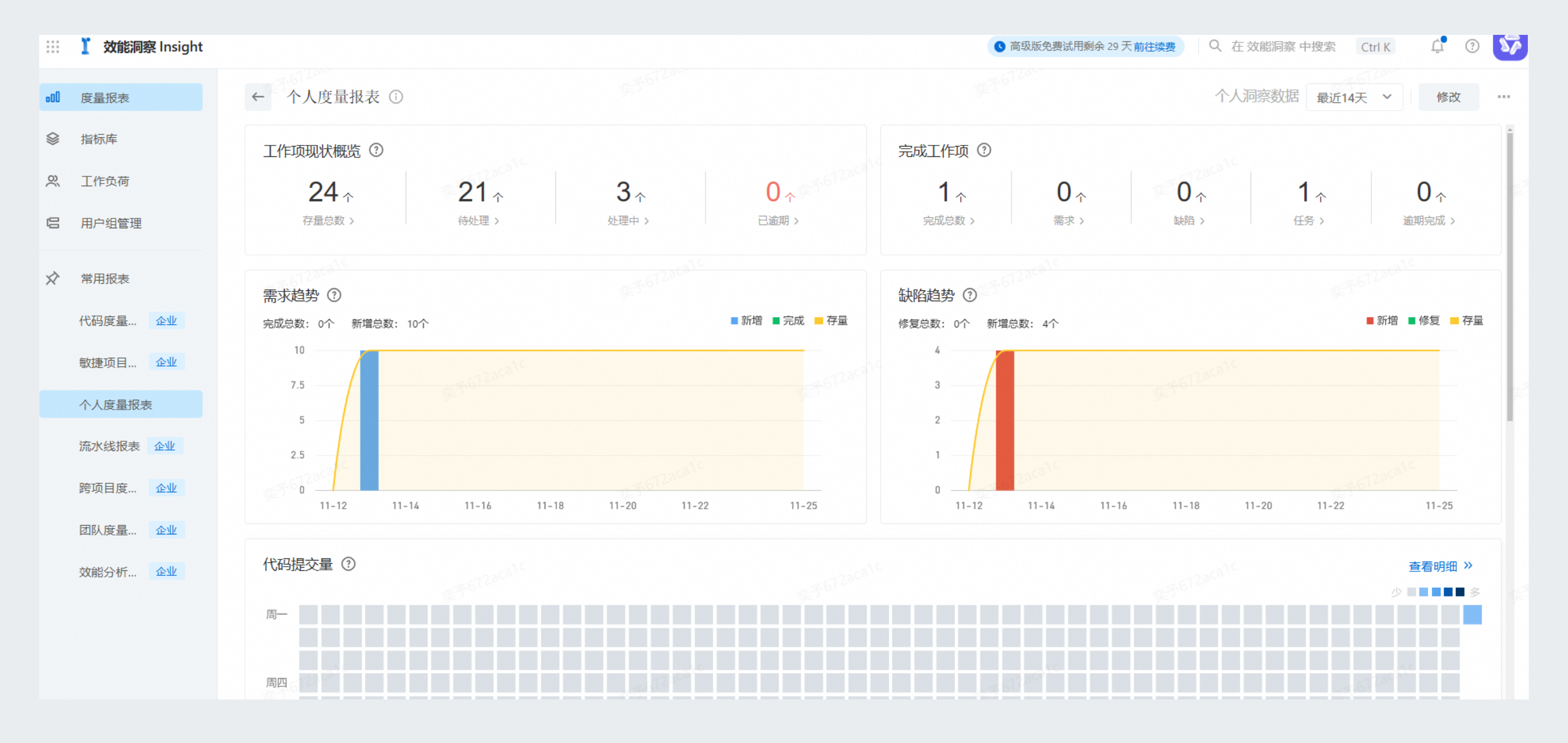Image resolution: width=1568 pixels, height=743 pixels.
Task: Expand 需求 completed details
Action: point(1068,221)
